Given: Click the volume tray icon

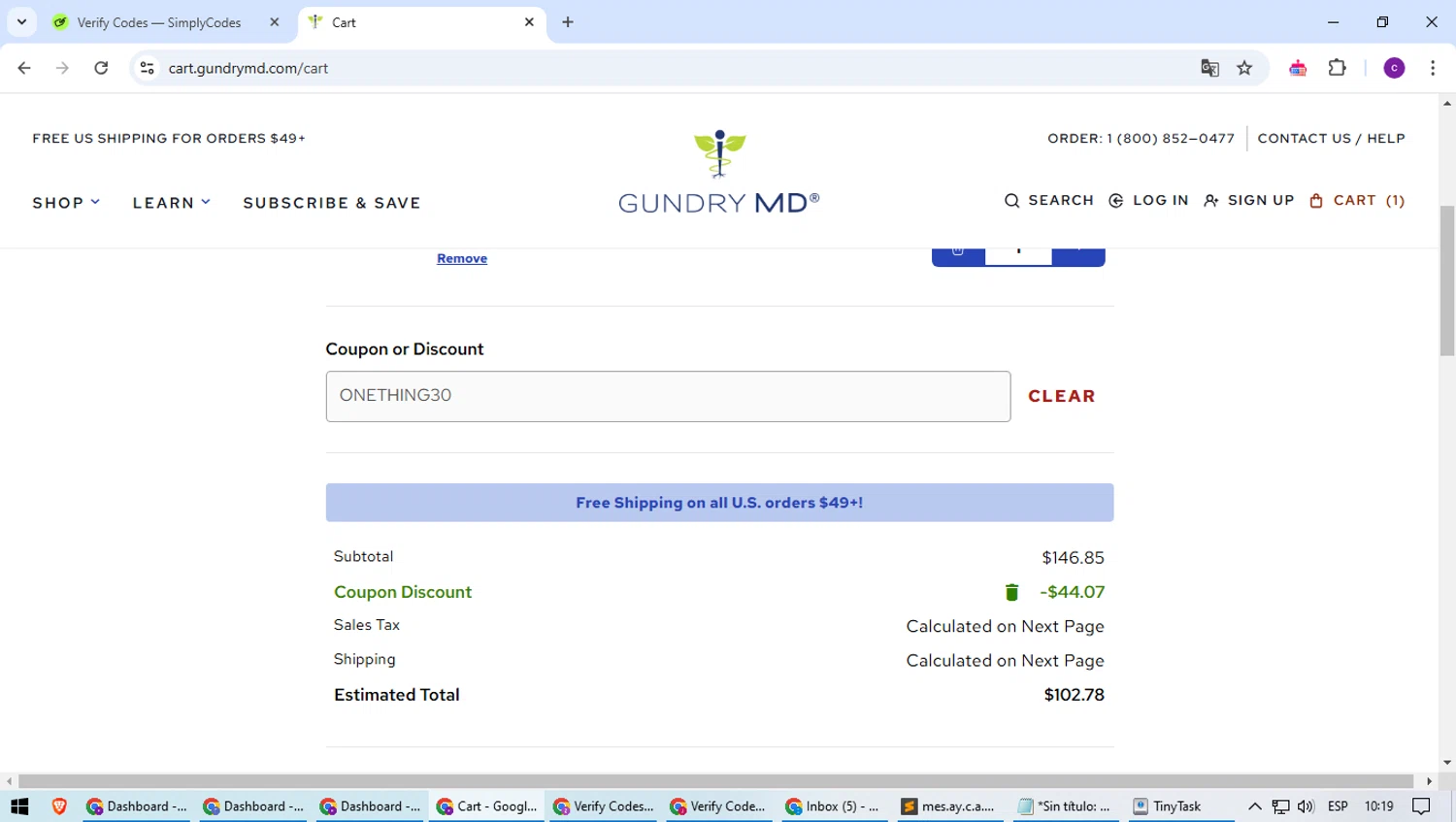Looking at the screenshot, I should point(1306,806).
